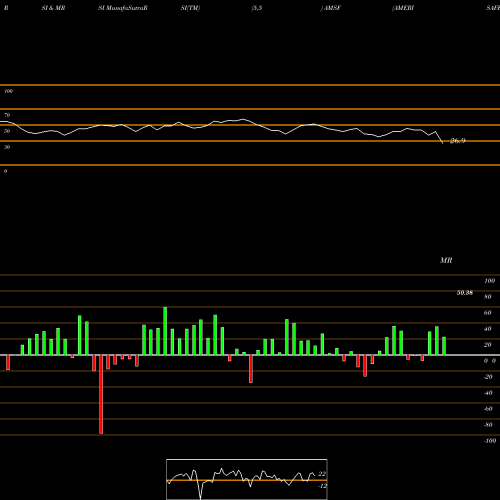This screenshot has width=500, height=500.
Task: Click the RSI 100 label on left axis
Action: pyautogui.click(x=8, y=91)
